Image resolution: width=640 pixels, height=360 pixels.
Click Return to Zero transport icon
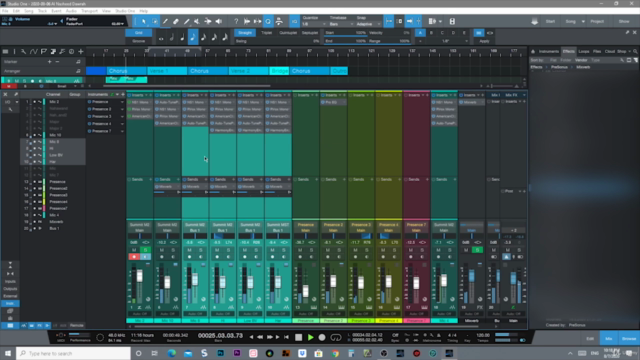(x=287, y=337)
